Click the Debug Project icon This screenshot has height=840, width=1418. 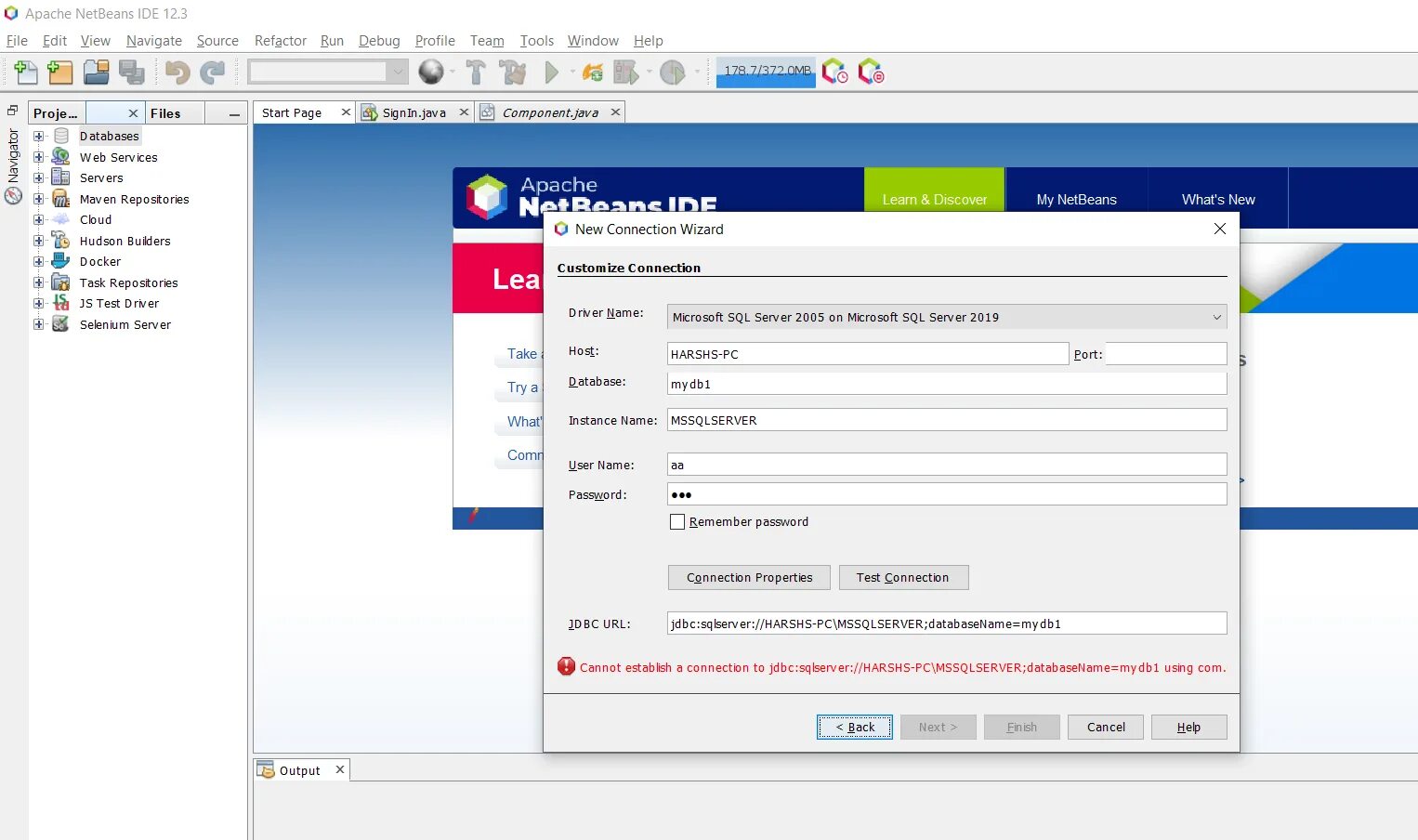click(626, 72)
